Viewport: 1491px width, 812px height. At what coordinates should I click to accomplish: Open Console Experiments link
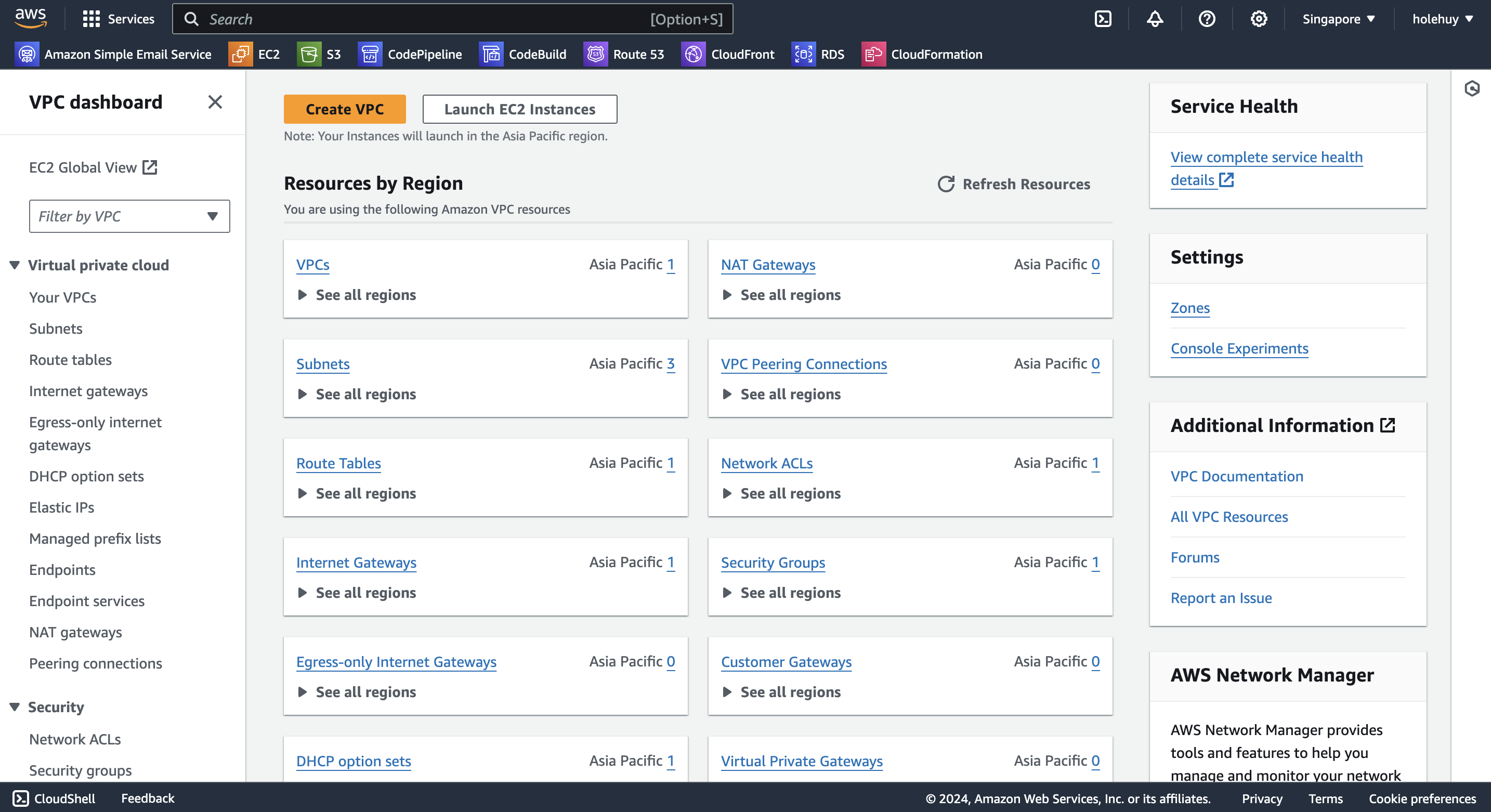click(1239, 348)
